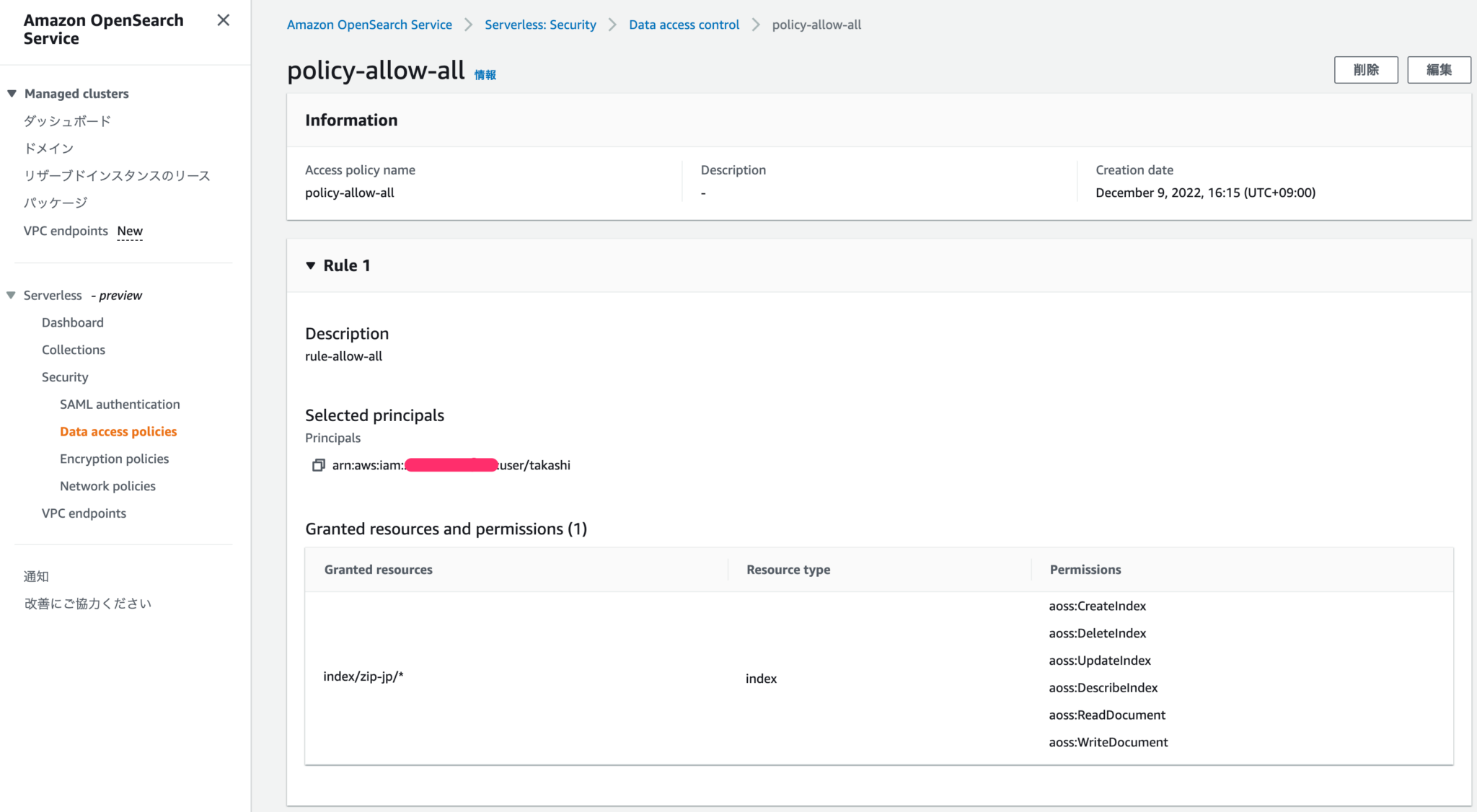Navigate to Amazon OpenSearch Service breadcrumb
Image resolution: width=1477 pixels, height=812 pixels.
coord(369,24)
